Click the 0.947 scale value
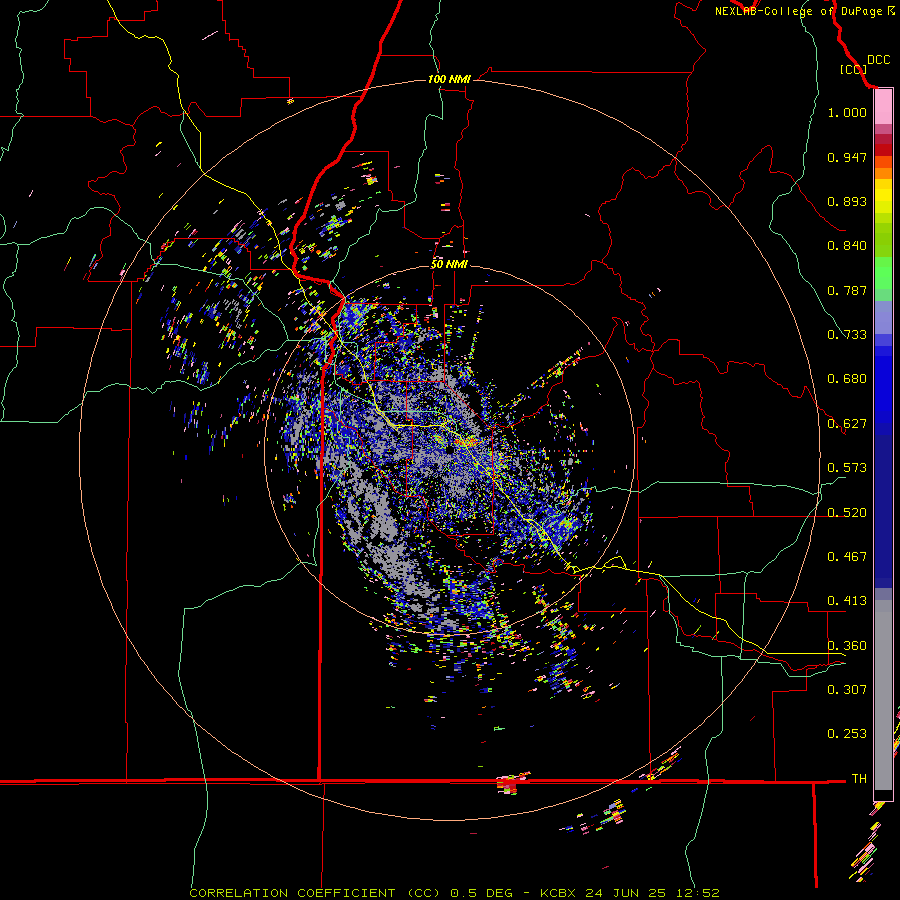Image resolution: width=900 pixels, height=900 pixels. pos(847,157)
